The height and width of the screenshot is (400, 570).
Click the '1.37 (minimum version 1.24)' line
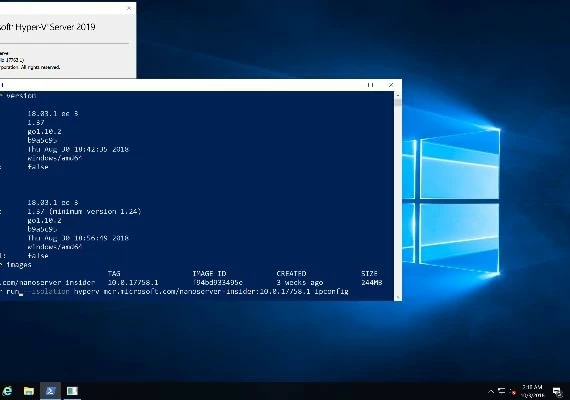84,211
